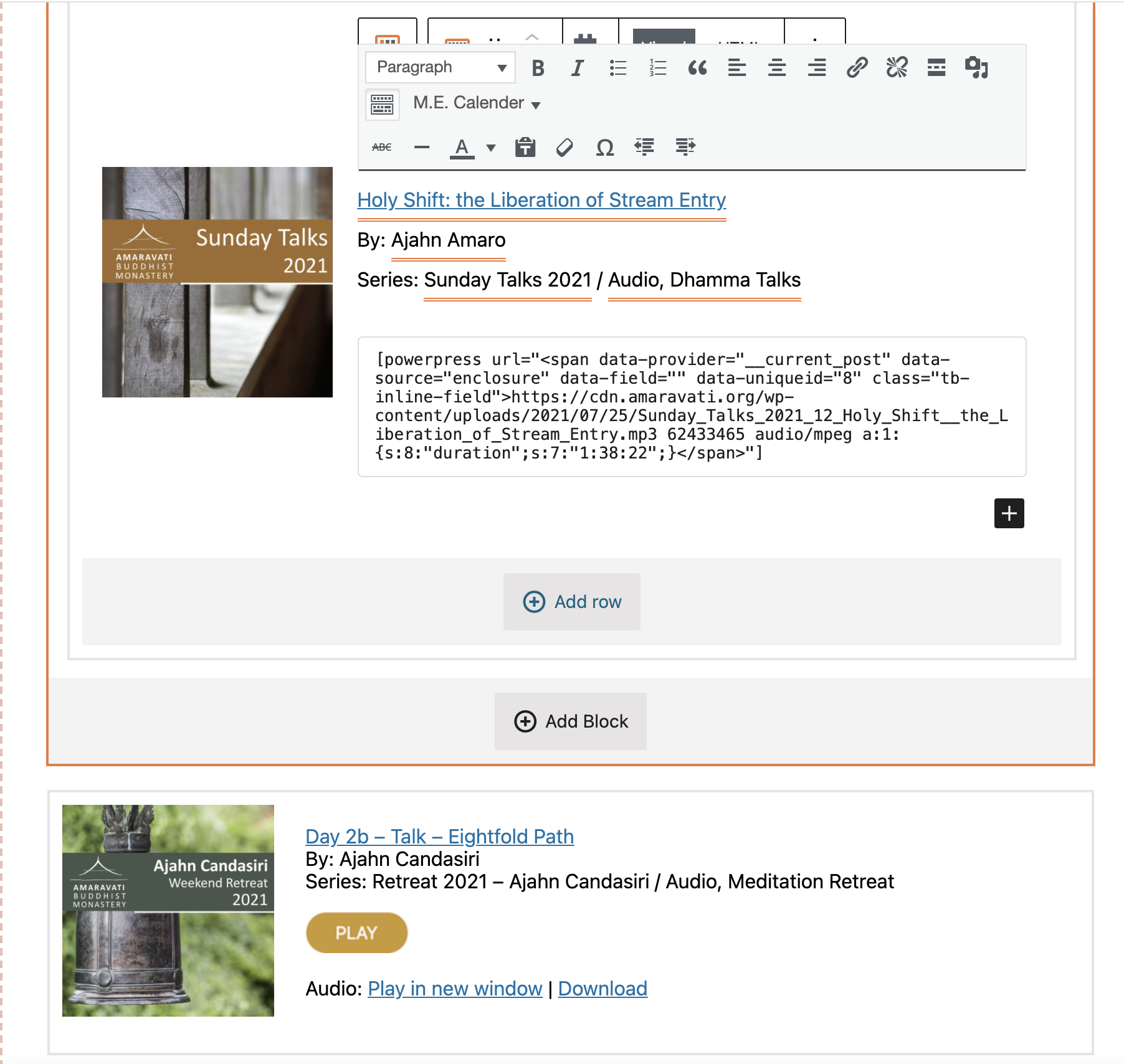
Task: Apply blockquote formatting
Action: pos(697,67)
